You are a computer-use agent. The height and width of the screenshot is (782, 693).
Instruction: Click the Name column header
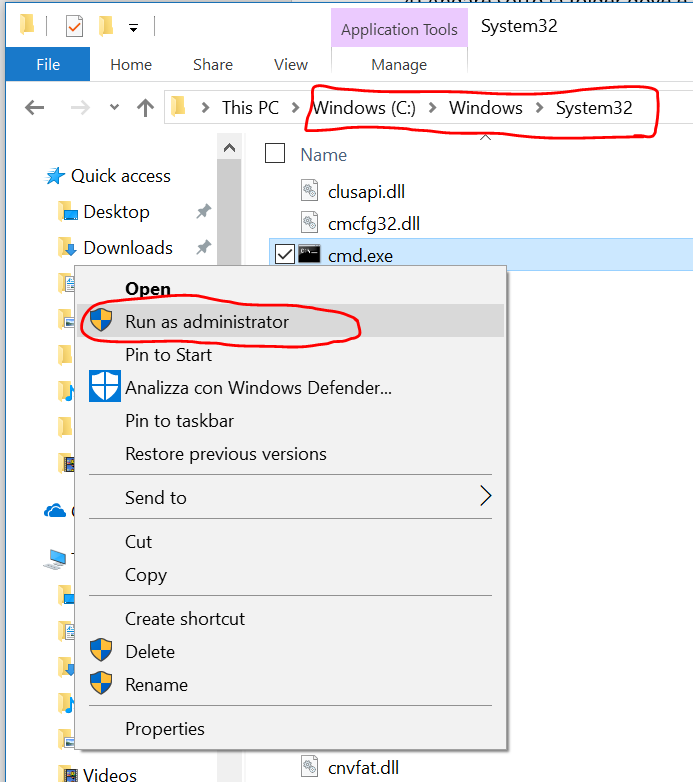323,155
